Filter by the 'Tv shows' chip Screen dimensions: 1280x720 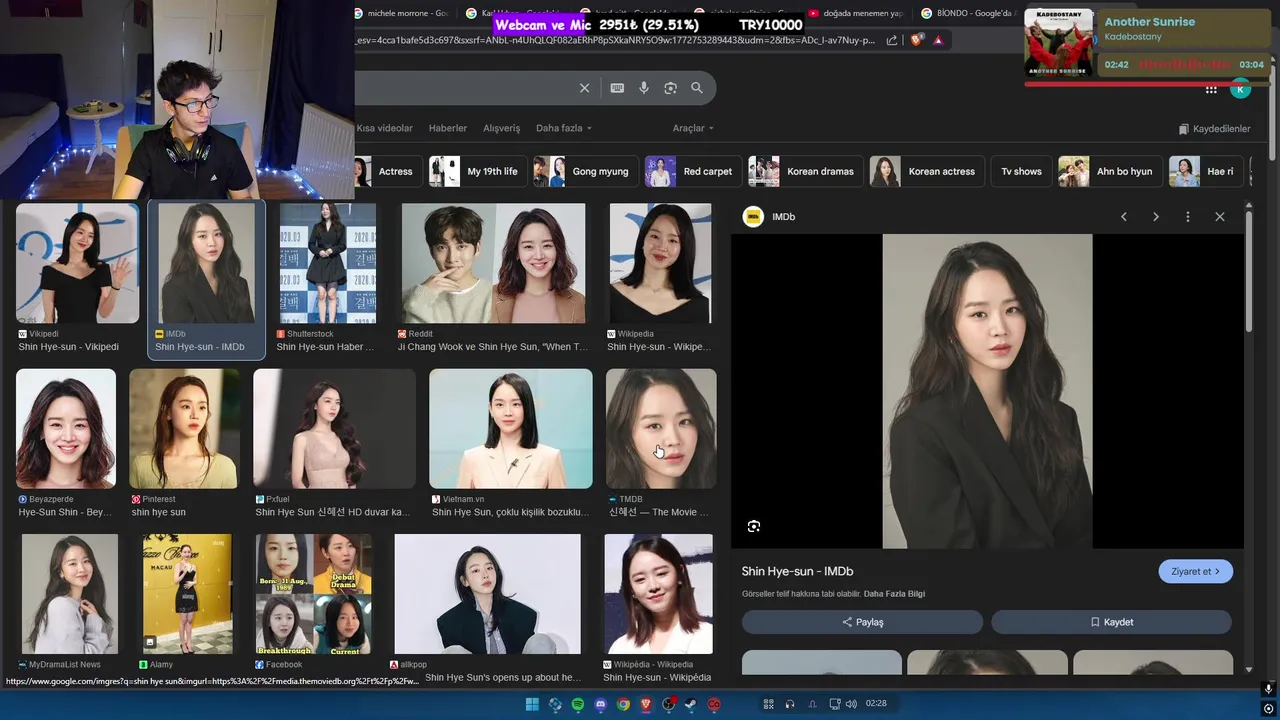[x=1021, y=171]
